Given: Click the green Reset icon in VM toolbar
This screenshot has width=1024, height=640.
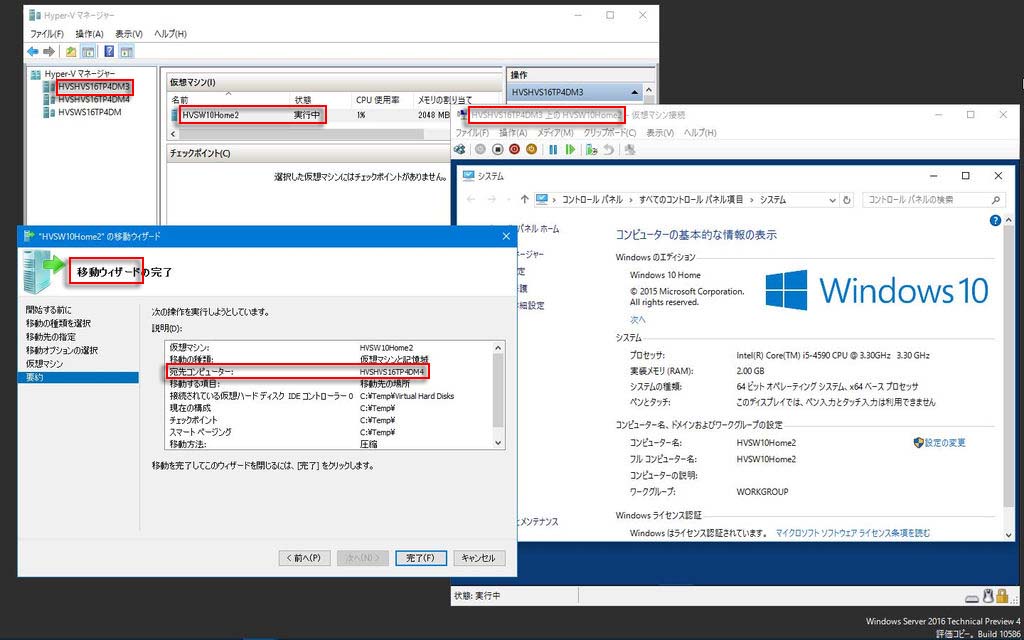Looking at the screenshot, I should click(x=570, y=150).
